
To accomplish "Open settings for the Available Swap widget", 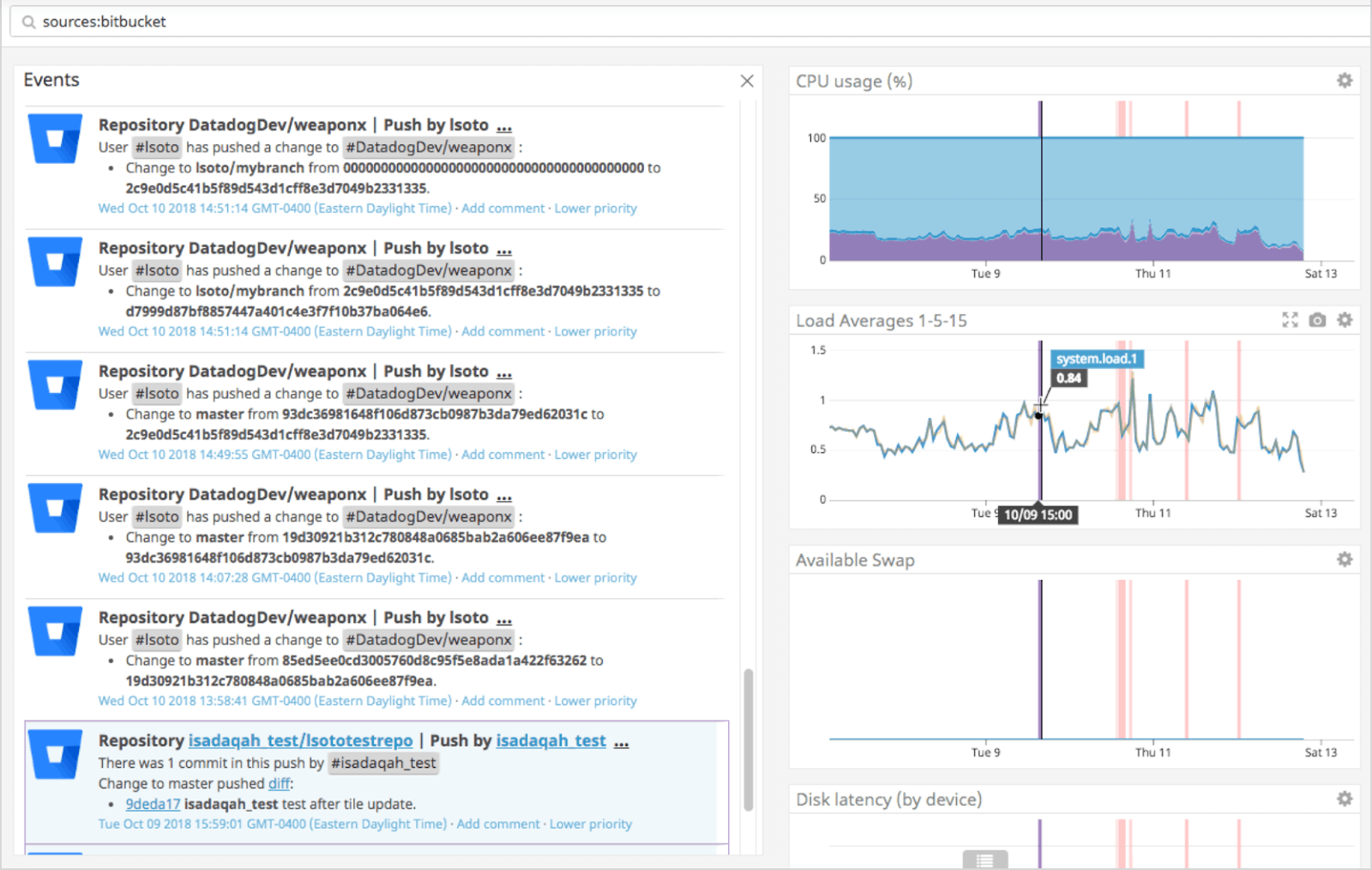I will pos(1345,559).
